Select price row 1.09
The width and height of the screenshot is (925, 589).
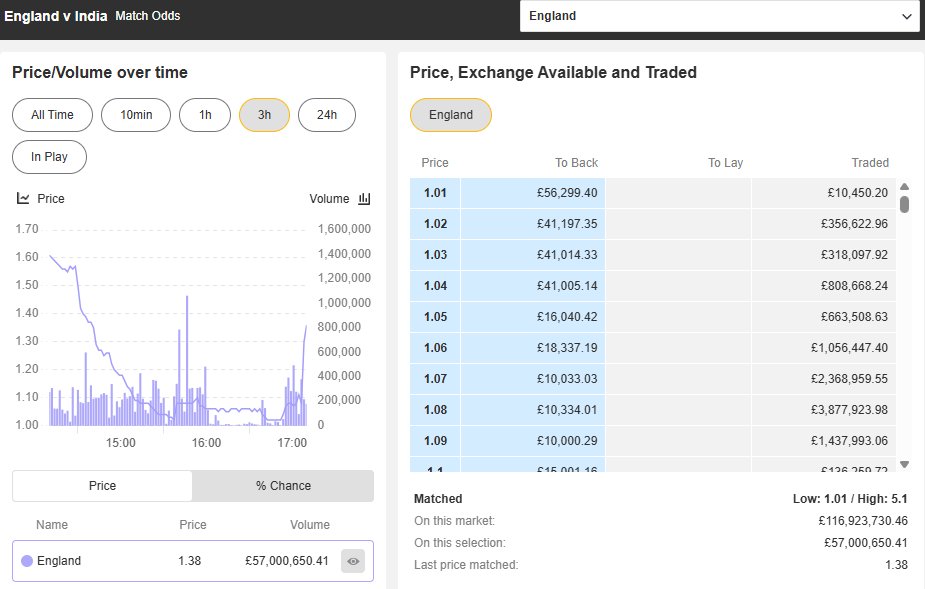(x=653, y=441)
